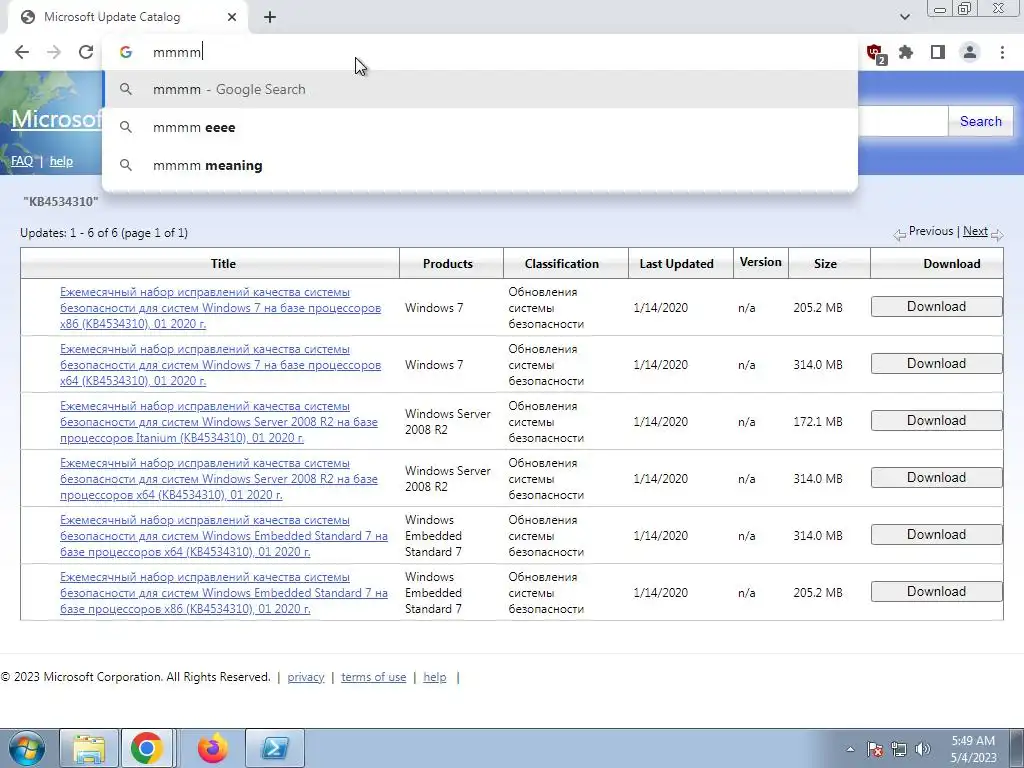Open the Windows 7 x86 KB4534310 update link

tap(220, 308)
